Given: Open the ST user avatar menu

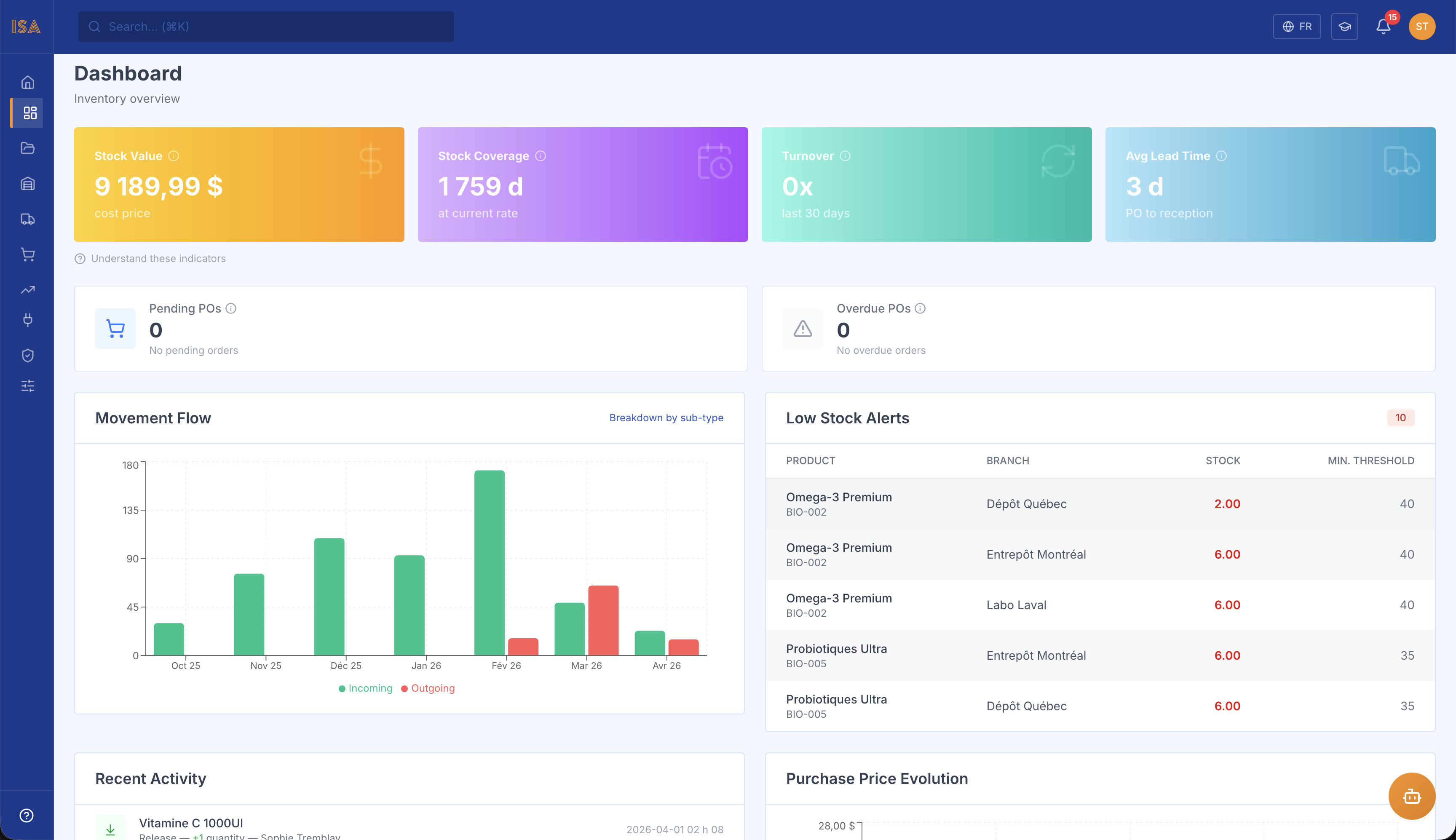Looking at the screenshot, I should point(1421,27).
